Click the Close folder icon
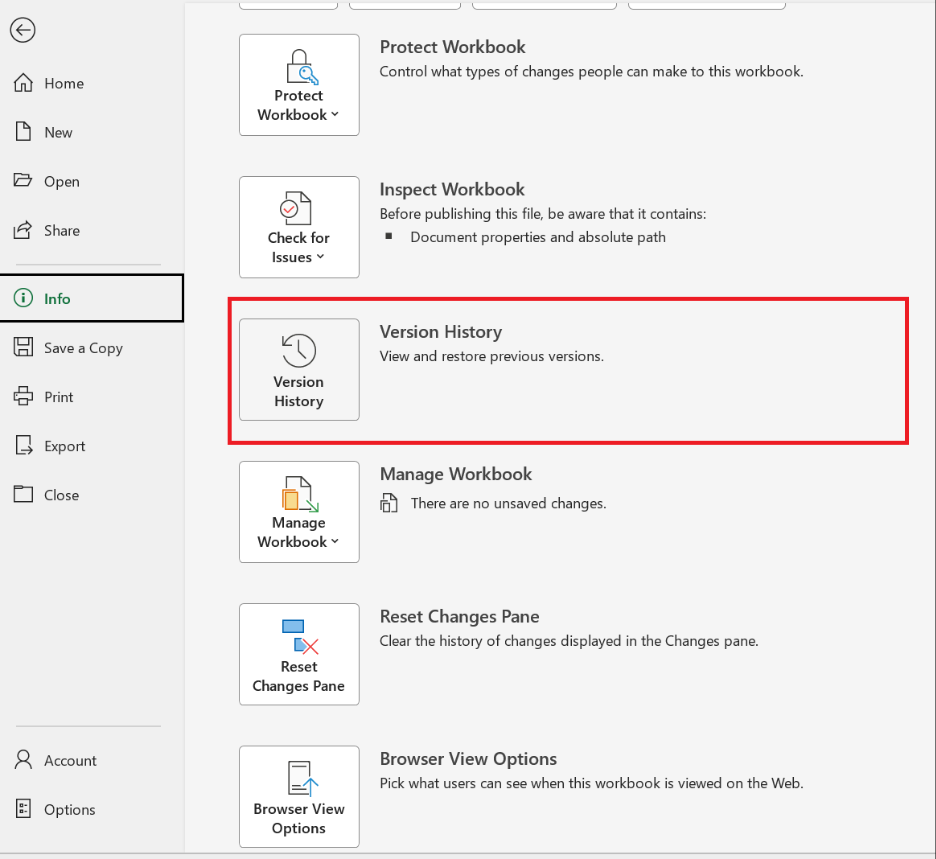Screen dimensions: 936x859 (x=23, y=494)
